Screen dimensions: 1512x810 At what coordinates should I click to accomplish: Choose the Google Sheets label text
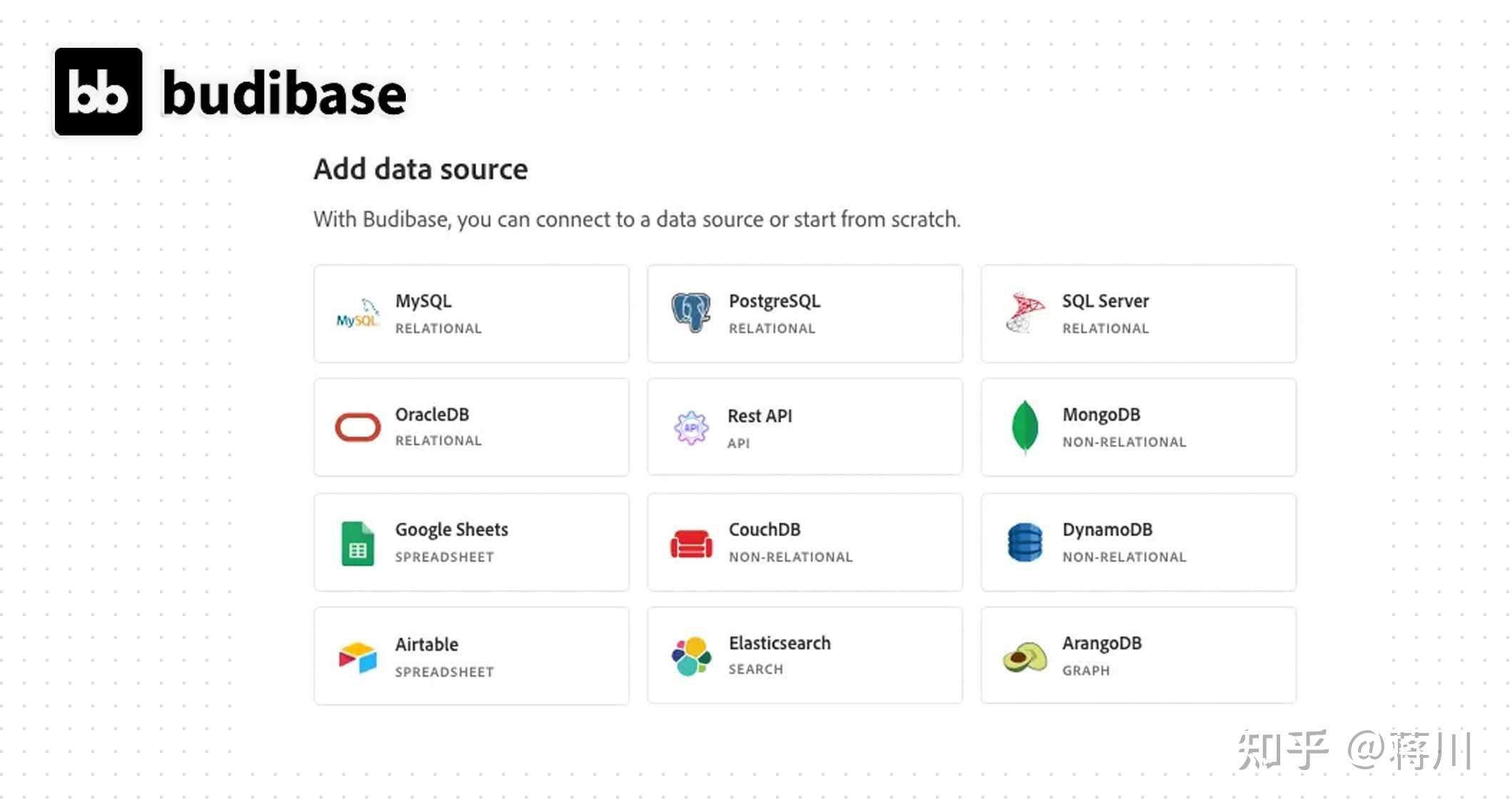pos(451,529)
